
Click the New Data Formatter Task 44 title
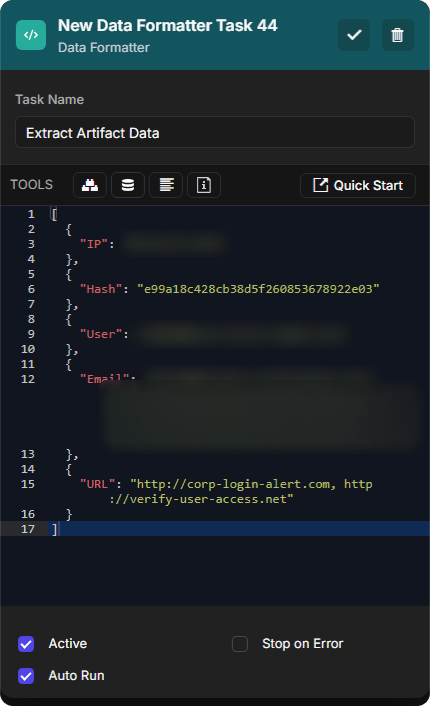167,26
